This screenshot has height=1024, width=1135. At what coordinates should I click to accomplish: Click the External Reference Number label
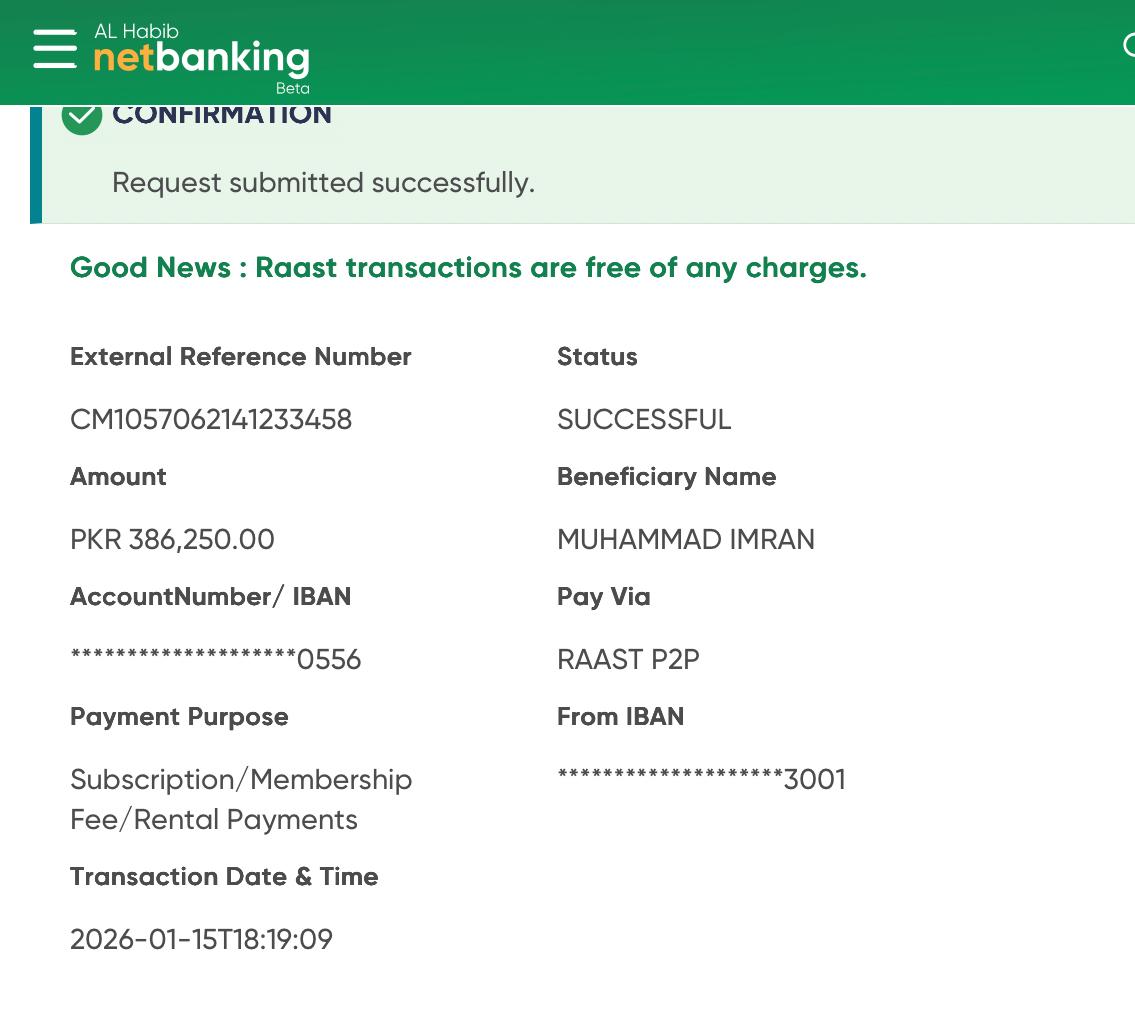click(241, 357)
